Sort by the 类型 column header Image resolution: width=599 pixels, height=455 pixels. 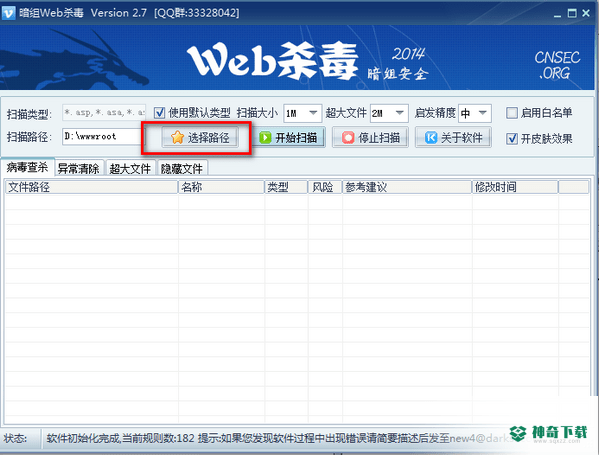pos(286,187)
